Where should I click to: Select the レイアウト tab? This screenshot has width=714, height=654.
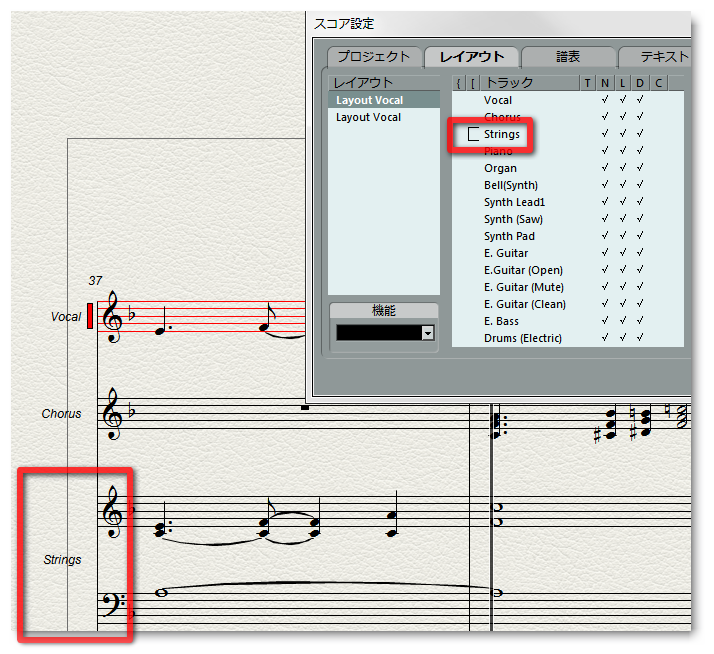(x=472, y=57)
